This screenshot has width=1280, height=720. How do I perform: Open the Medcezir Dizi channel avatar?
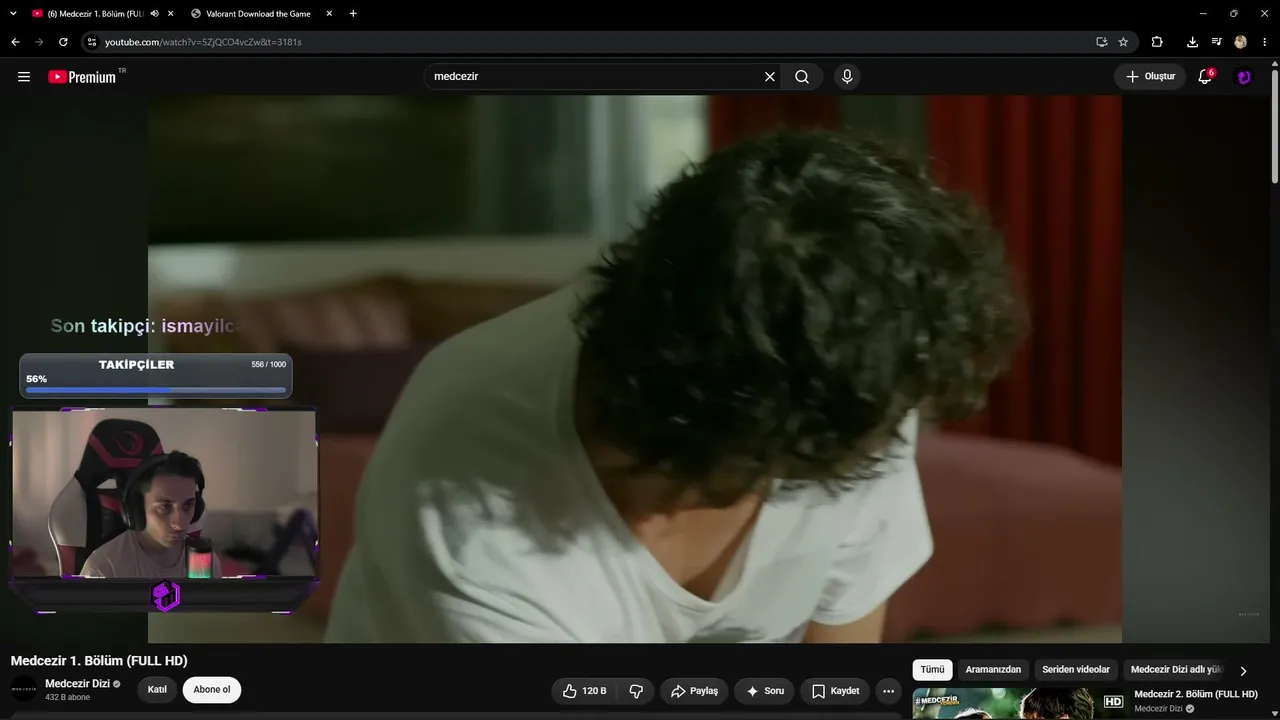pos(24,689)
